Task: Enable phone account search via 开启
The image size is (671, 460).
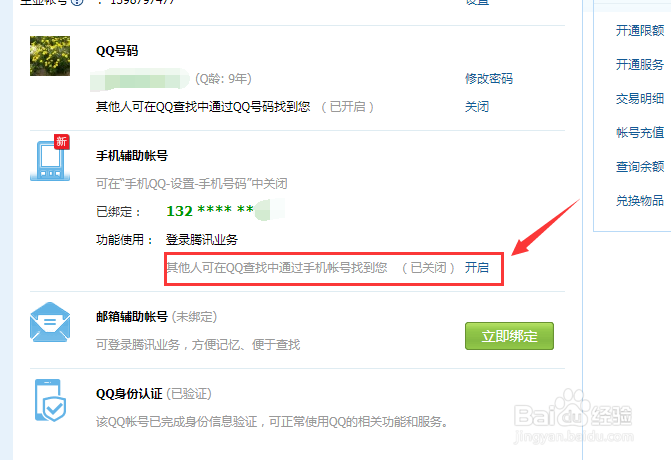Action: 477,268
